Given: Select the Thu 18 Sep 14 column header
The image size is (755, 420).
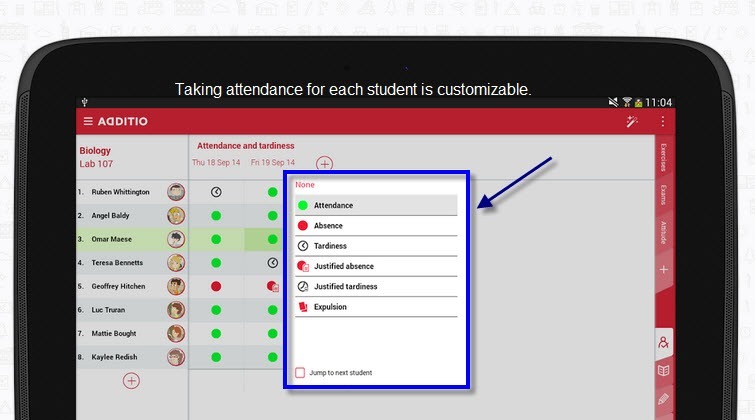Looking at the screenshot, I should tap(216, 162).
